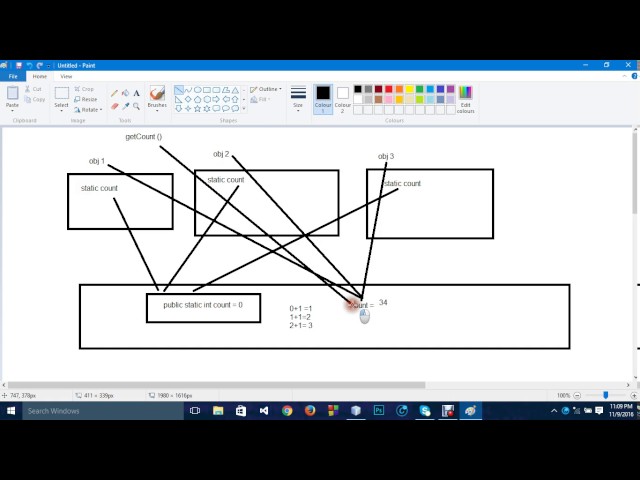Click the Cut button
The height and width of the screenshot is (480, 640).
click(x=33, y=89)
